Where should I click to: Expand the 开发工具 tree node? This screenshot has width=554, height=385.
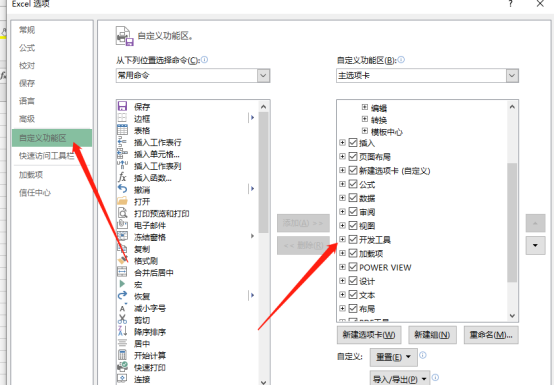tap(342, 239)
